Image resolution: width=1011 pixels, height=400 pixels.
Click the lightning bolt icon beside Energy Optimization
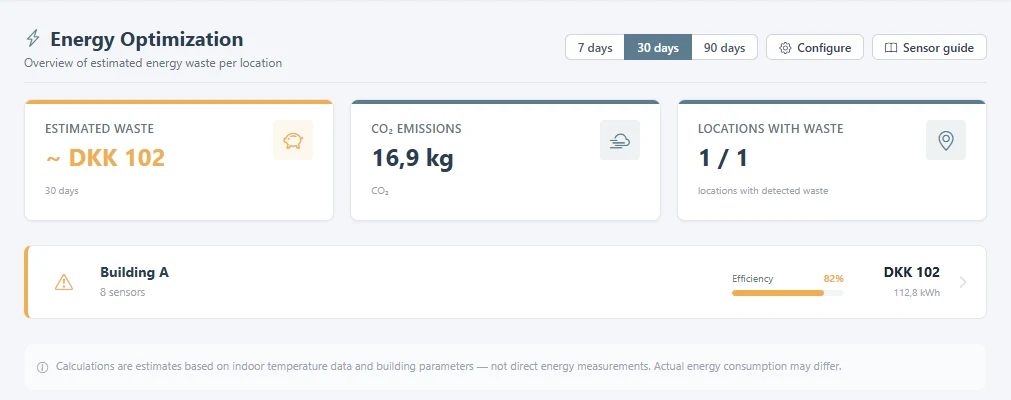click(32, 39)
